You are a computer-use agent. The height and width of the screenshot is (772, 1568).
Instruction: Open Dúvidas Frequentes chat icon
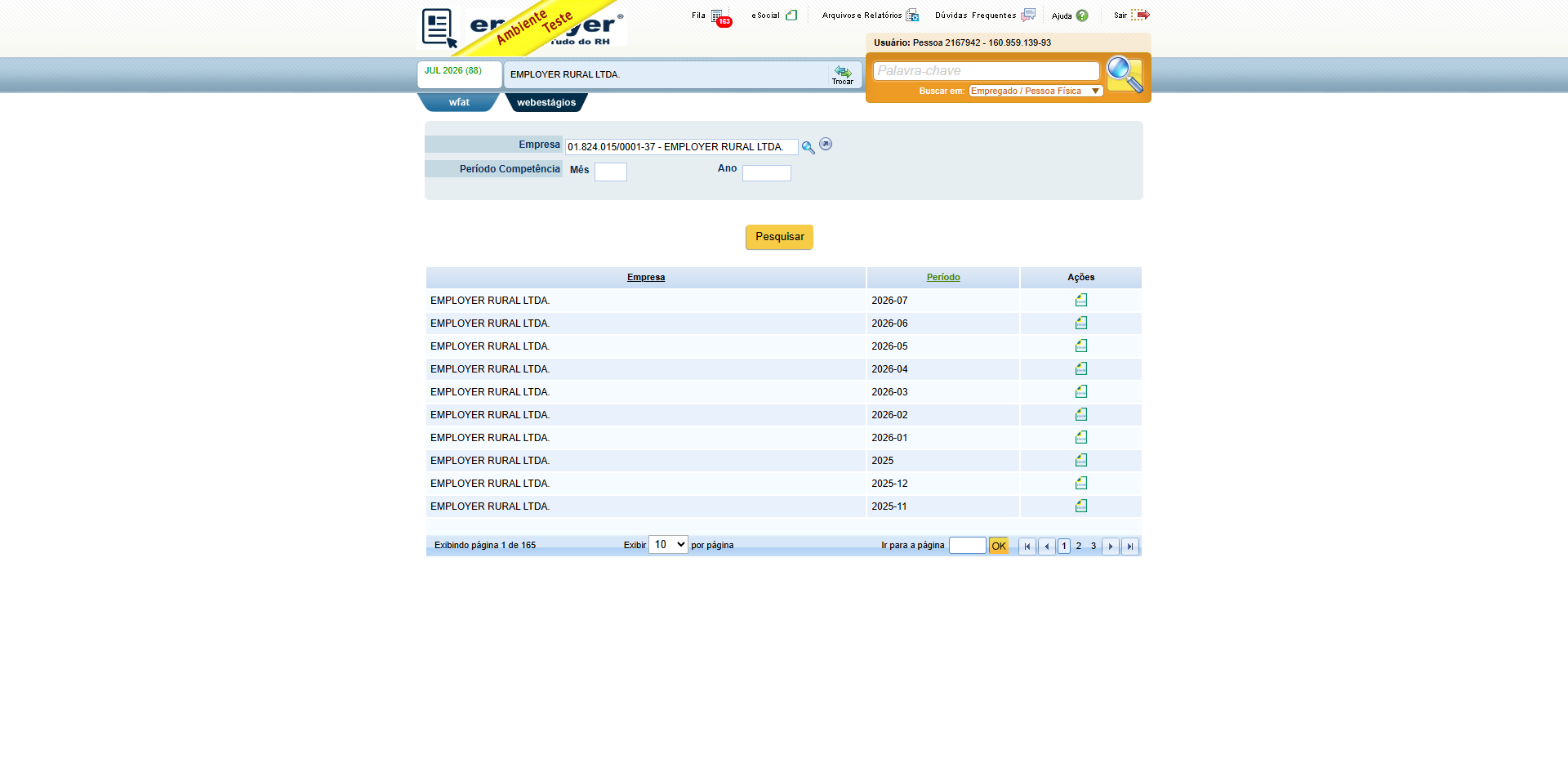click(1028, 15)
